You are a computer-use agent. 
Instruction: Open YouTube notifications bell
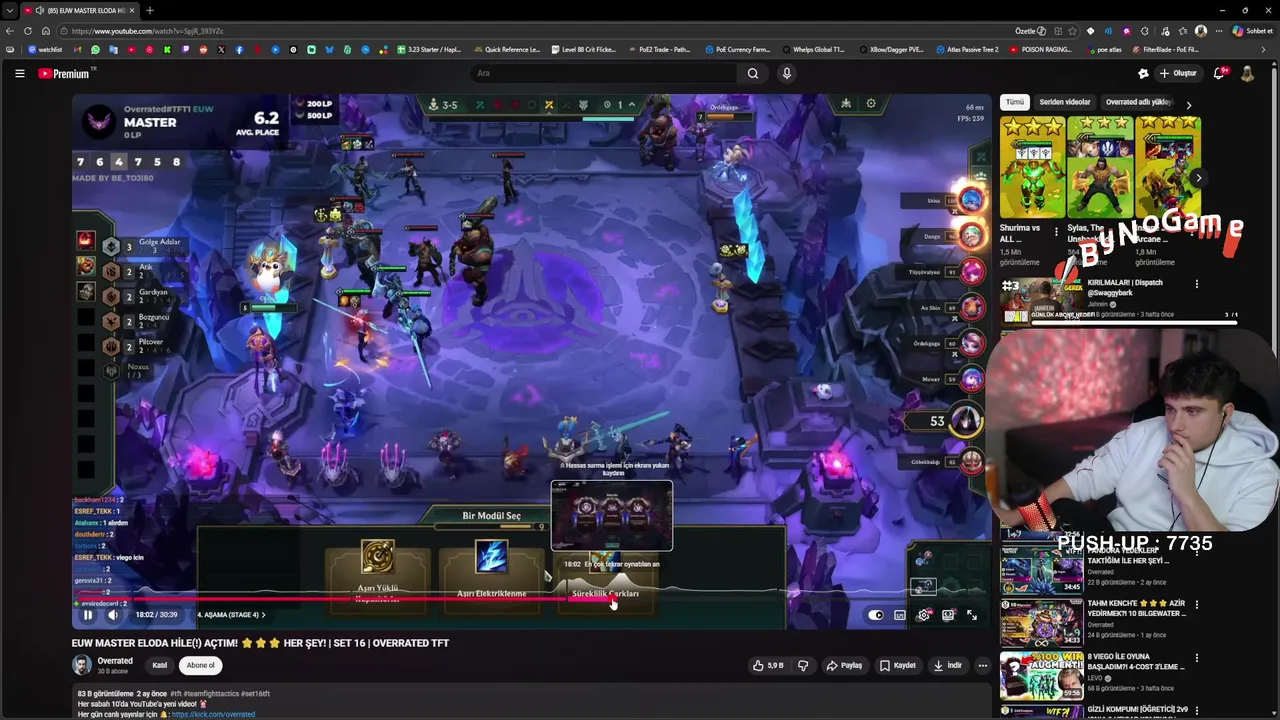click(x=1219, y=73)
